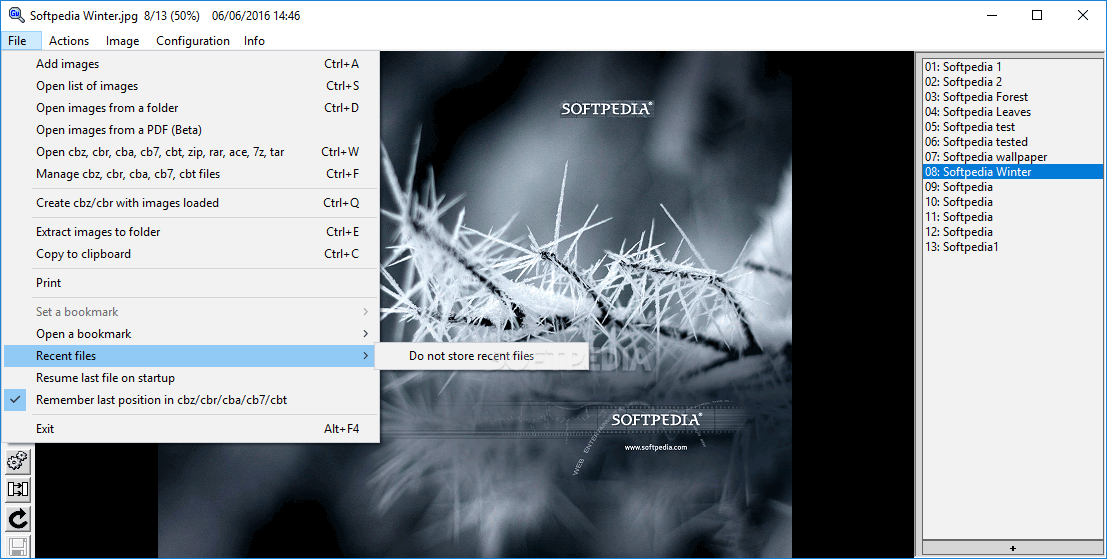
Task: Click the two-page arrows toolbar icon
Action: [x=18, y=489]
